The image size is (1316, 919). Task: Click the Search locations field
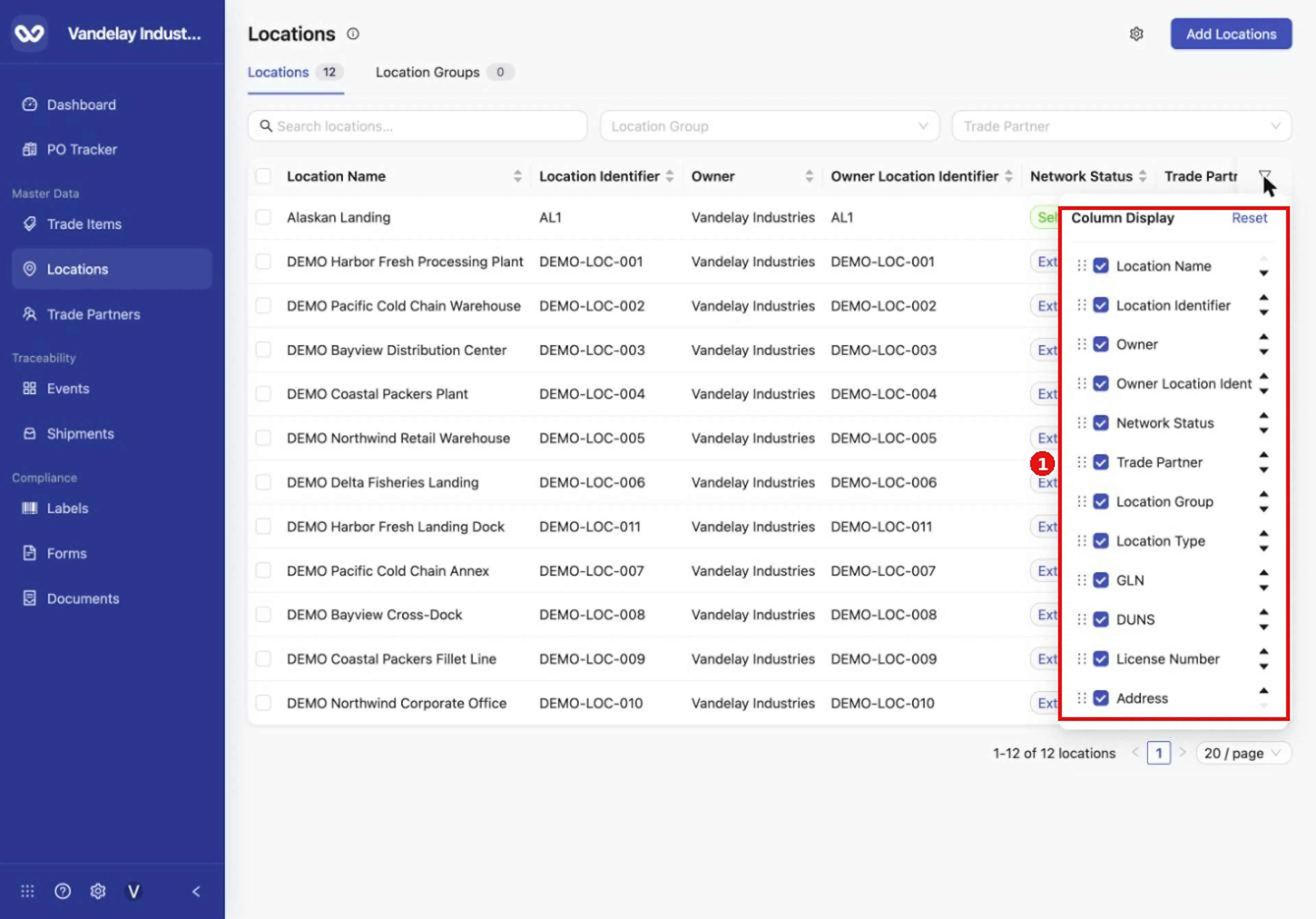pos(417,126)
